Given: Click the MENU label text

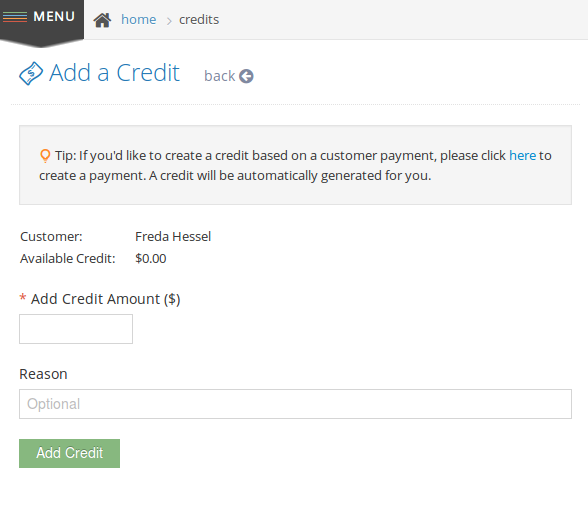Looking at the screenshot, I should [x=54, y=16].
